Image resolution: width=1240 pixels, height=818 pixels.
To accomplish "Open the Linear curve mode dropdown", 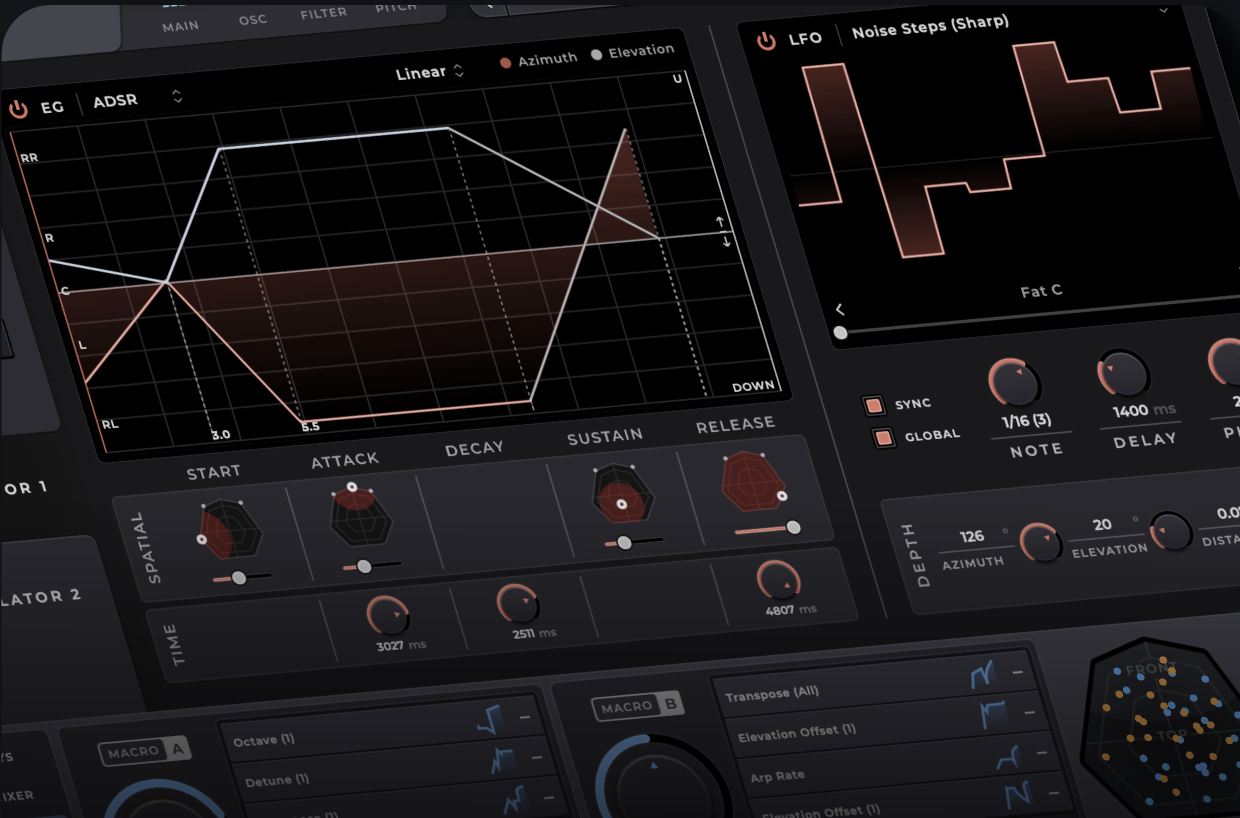I will 430,72.
